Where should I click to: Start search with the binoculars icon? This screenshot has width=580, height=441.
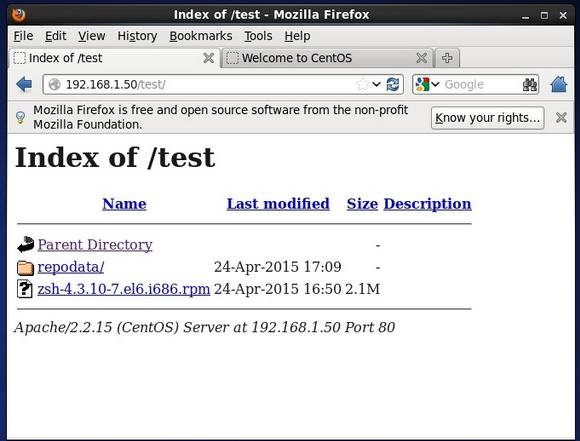(529, 85)
